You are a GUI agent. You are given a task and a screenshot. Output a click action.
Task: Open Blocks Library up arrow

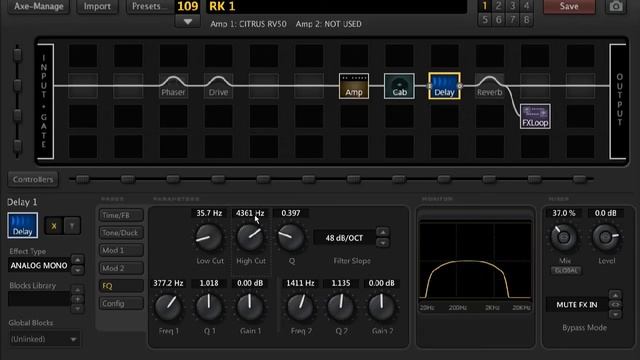77,290
